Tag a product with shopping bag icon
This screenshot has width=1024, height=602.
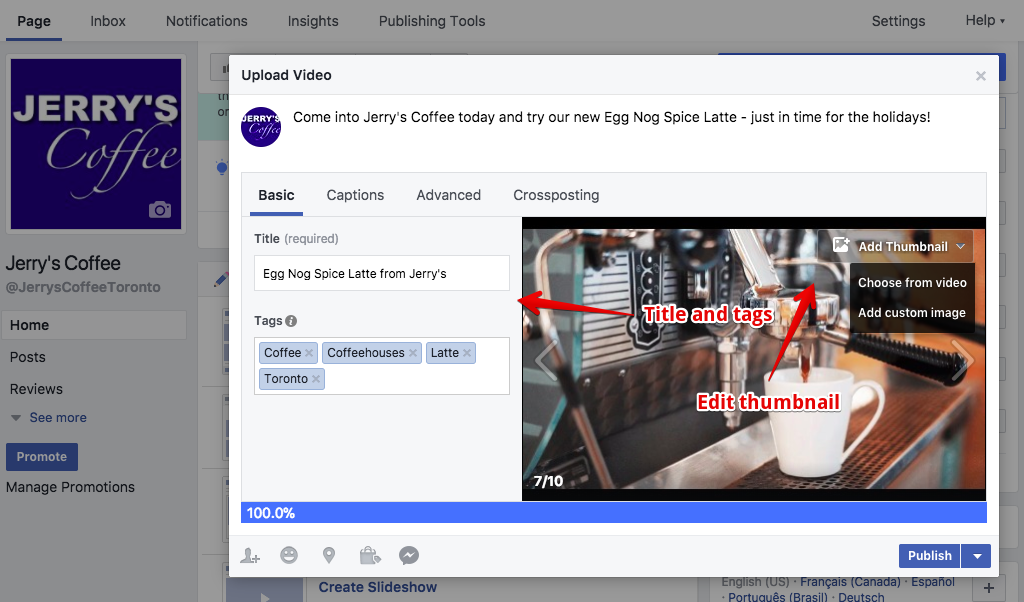coord(370,556)
